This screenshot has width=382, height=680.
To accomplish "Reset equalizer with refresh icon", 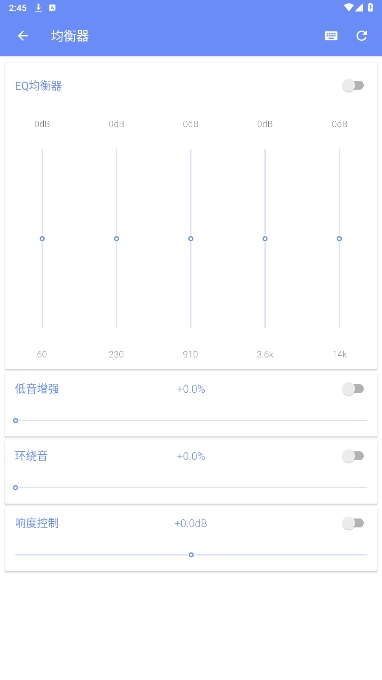I will point(362,36).
